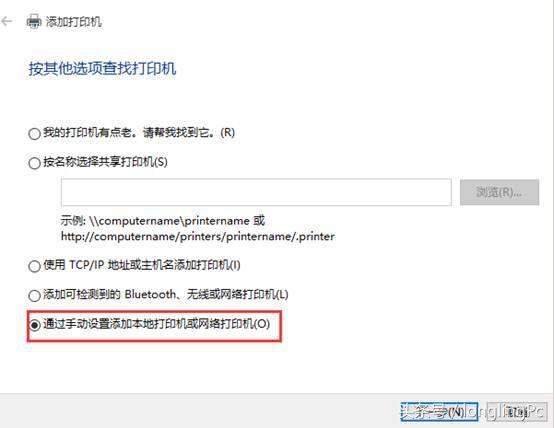This screenshot has width=554, height=428.
Task: Select the TCP/IP 地址或主机名 radio circle
Action: (x=34, y=266)
